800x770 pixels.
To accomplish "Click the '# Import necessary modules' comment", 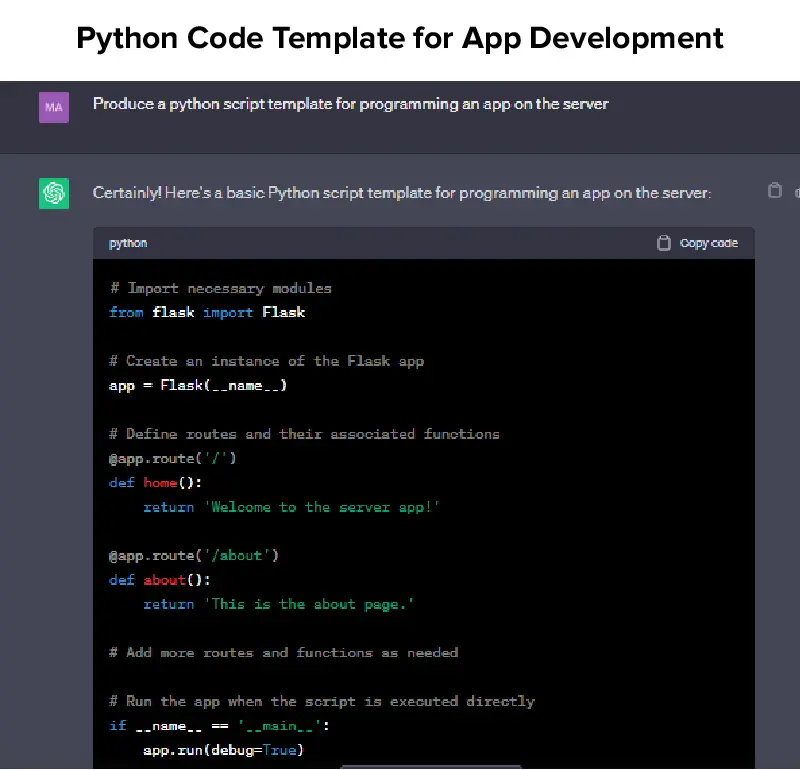I will tap(220, 288).
